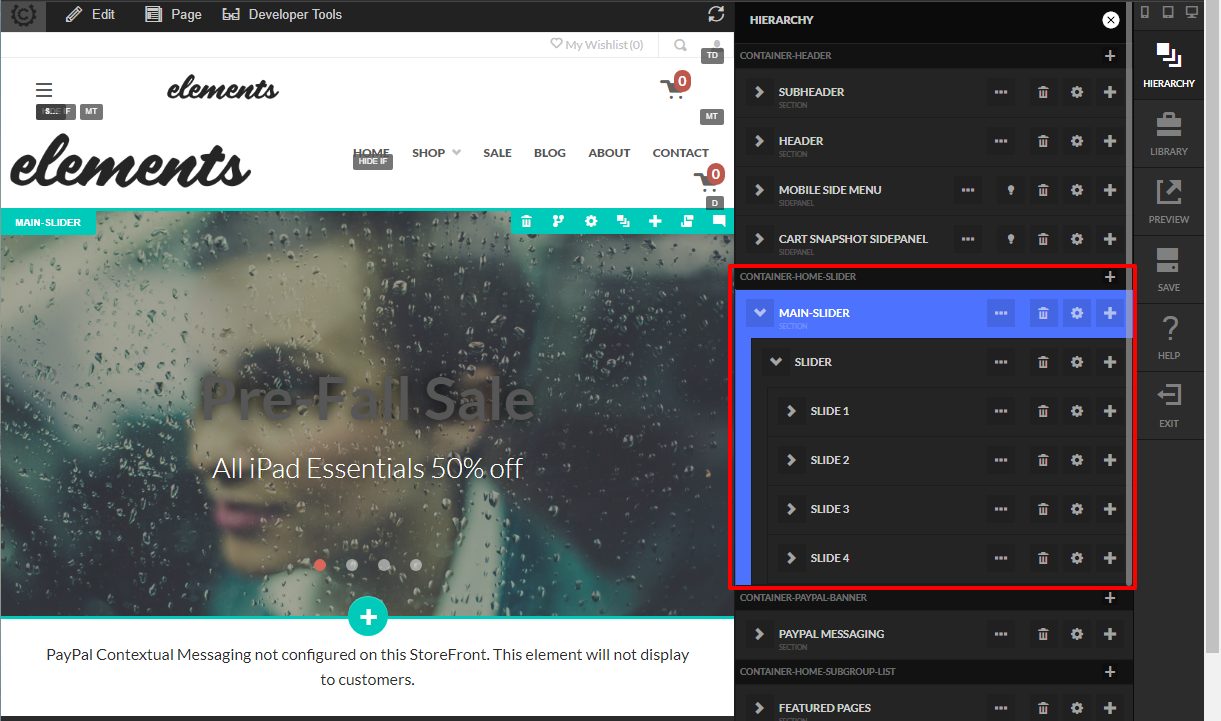This screenshot has height=721, width=1221.
Task: Exit the editor via Exit icon
Action: coord(1168,406)
